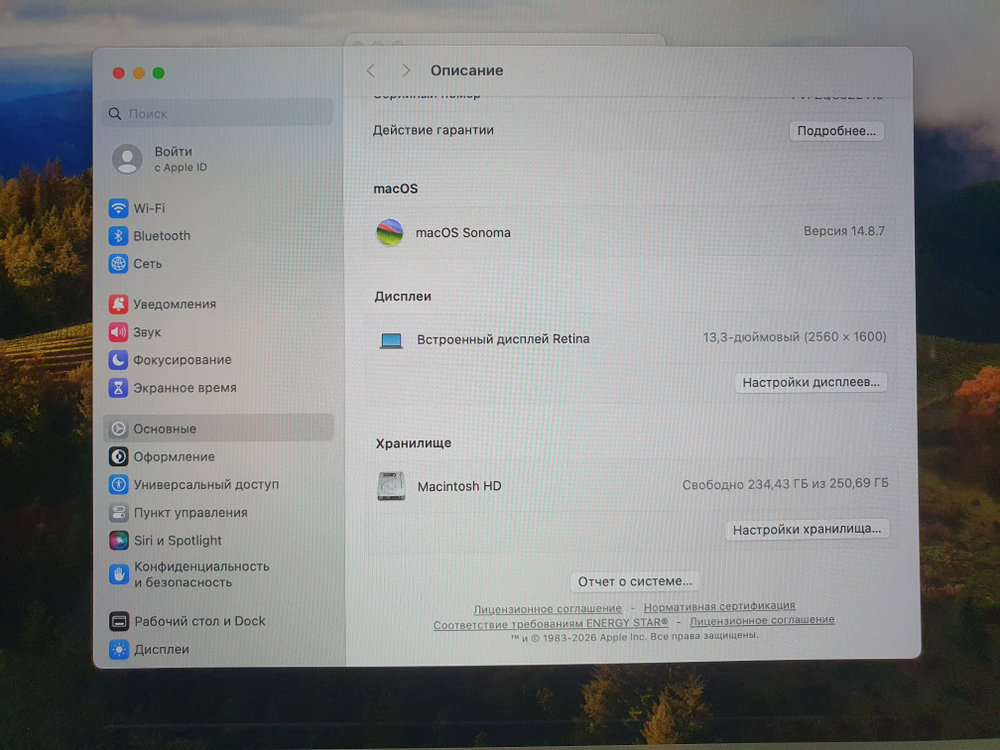Go back with the left chevron

point(371,71)
